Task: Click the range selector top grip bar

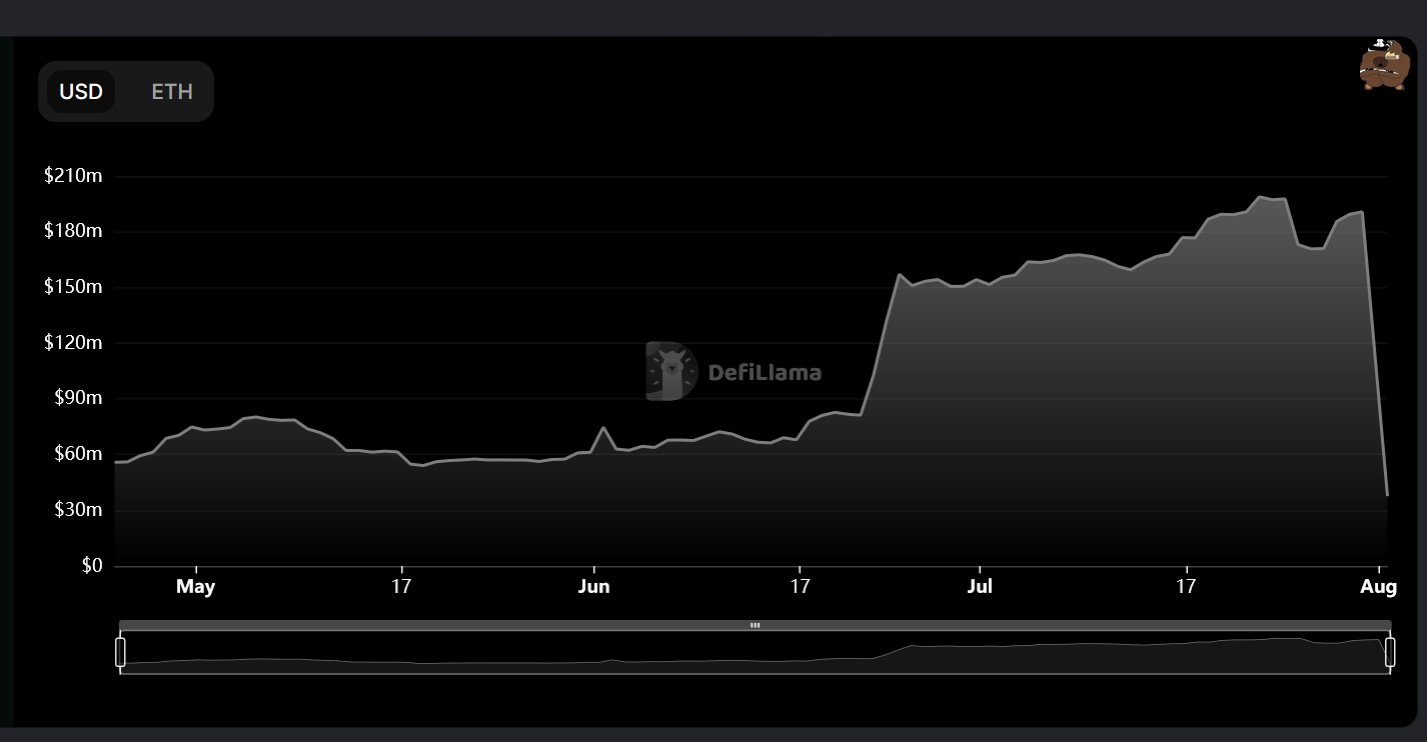Action: (x=755, y=625)
